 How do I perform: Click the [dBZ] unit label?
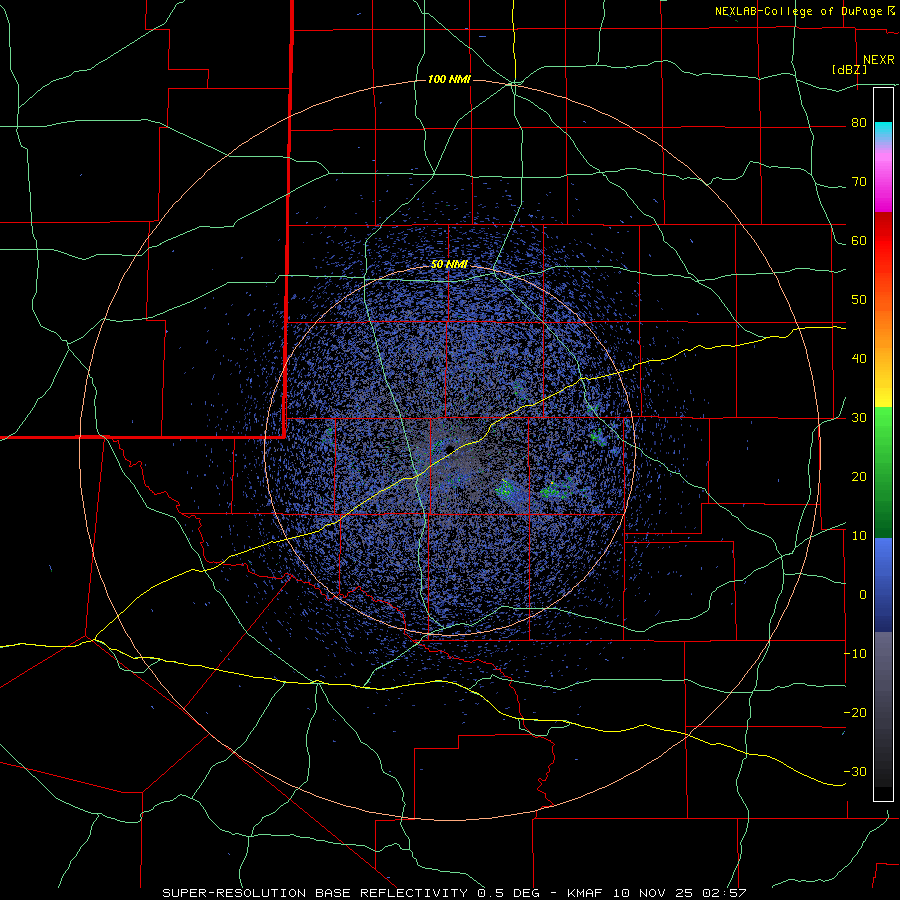(x=849, y=70)
